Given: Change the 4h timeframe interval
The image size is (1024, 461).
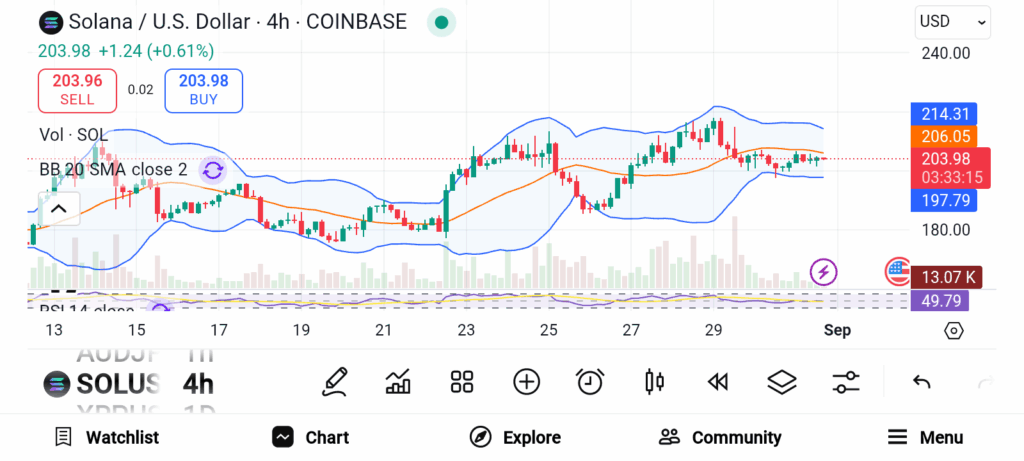Looking at the screenshot, I should click(198, 383).
